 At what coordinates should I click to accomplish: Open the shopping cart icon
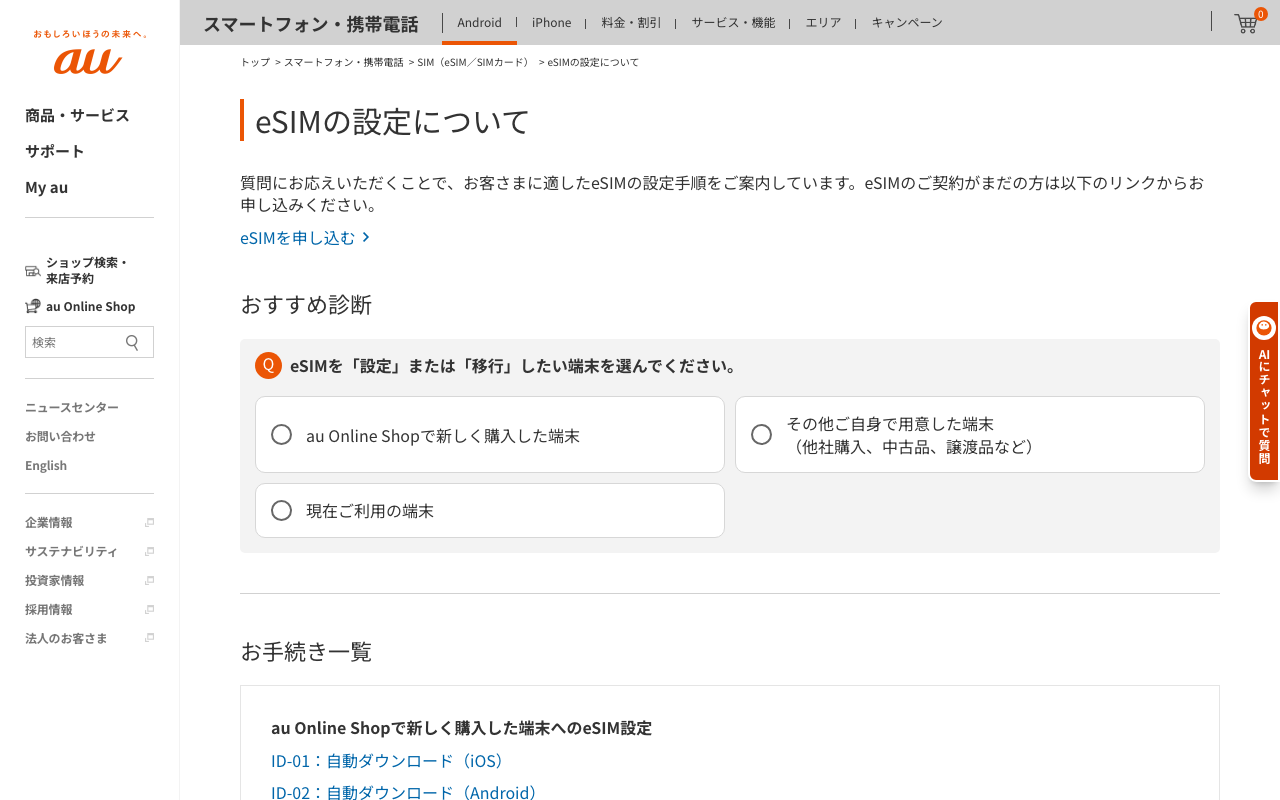tap(1246, 23)
